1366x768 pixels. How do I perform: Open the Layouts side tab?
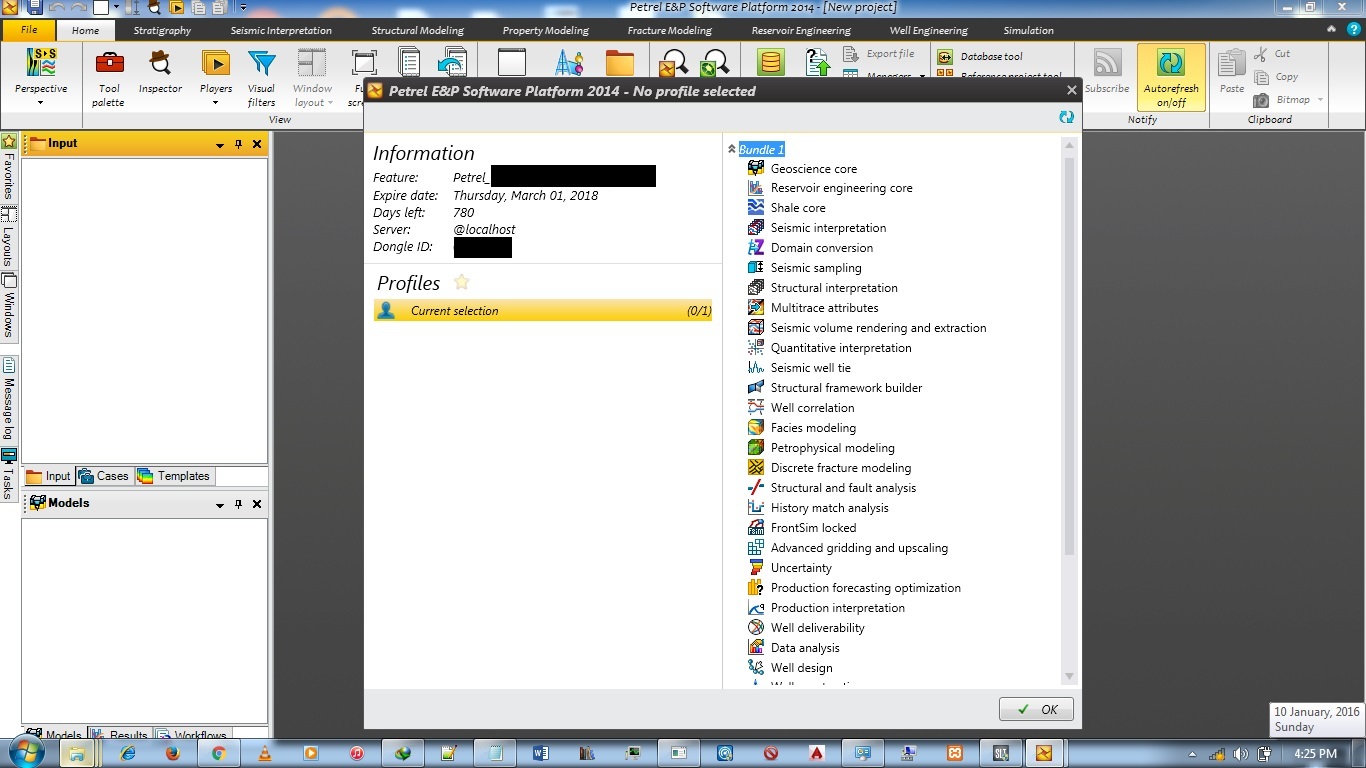point(8,237)
